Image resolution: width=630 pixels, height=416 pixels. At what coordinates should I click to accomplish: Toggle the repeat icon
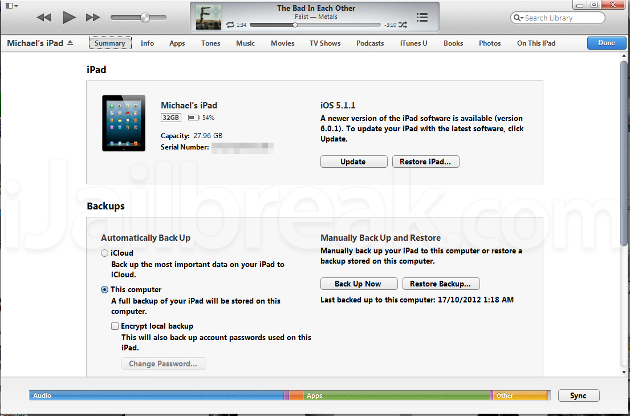[x=230, y=25]
